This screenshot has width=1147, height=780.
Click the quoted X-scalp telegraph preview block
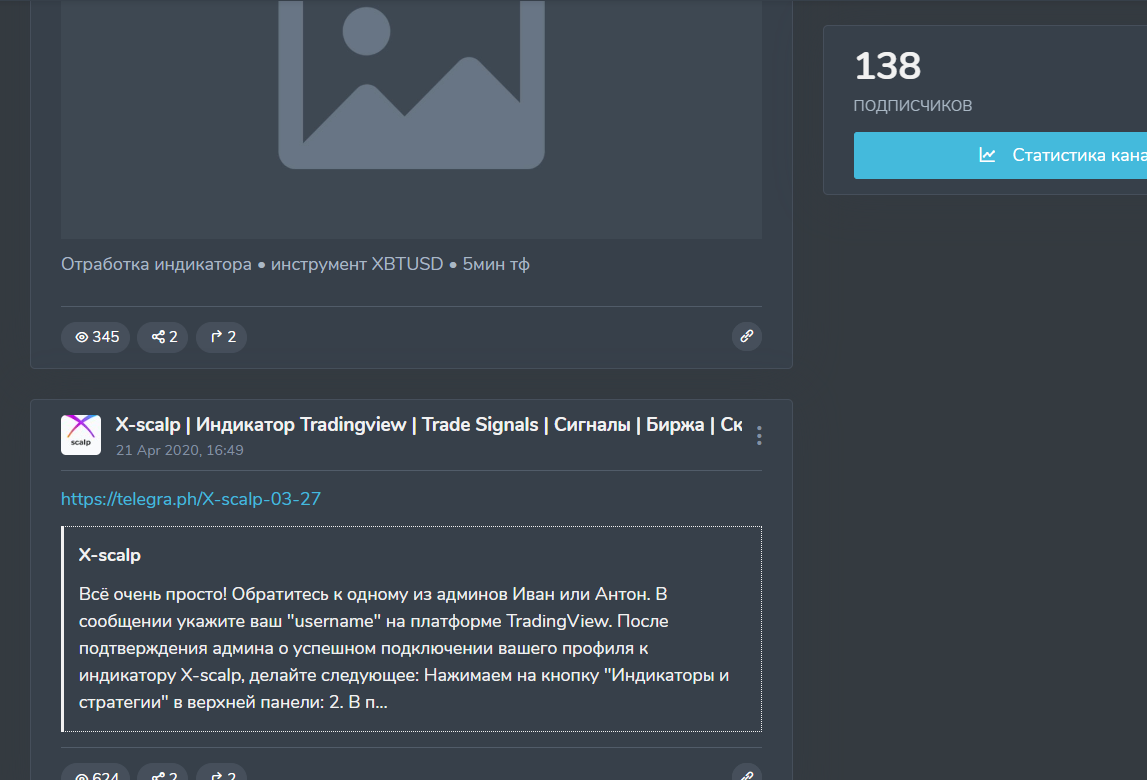tap(411, 628)
